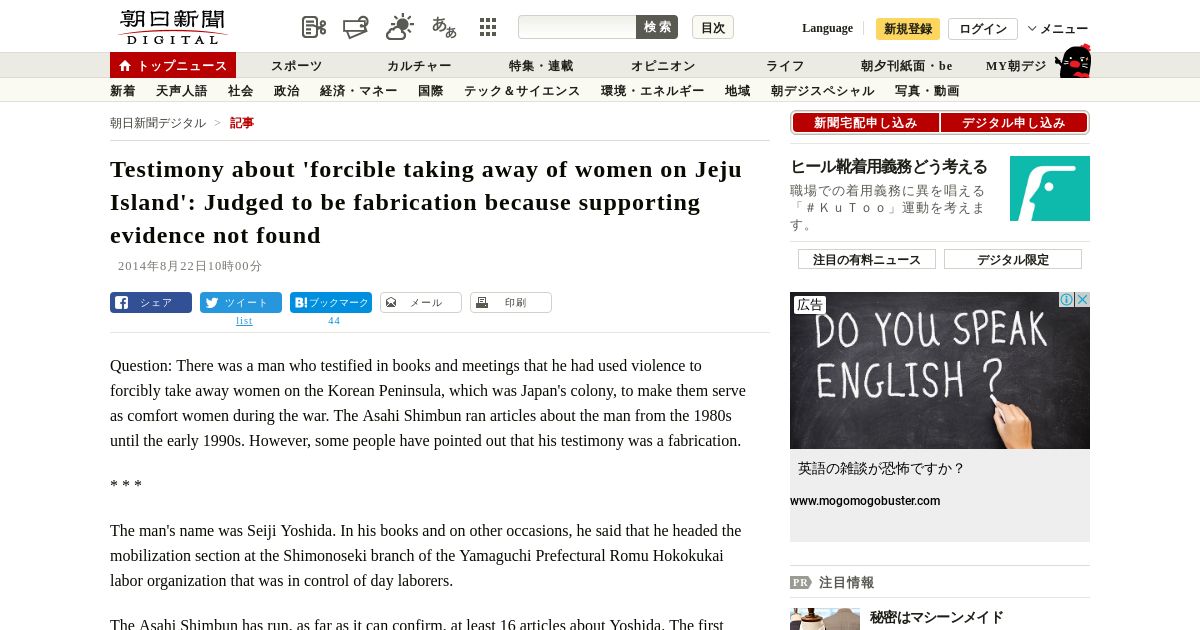Click ad text 英語の雑談が恐怖ですか？
This screenshot has width=1200, height=630.
[x=881, y=468]
